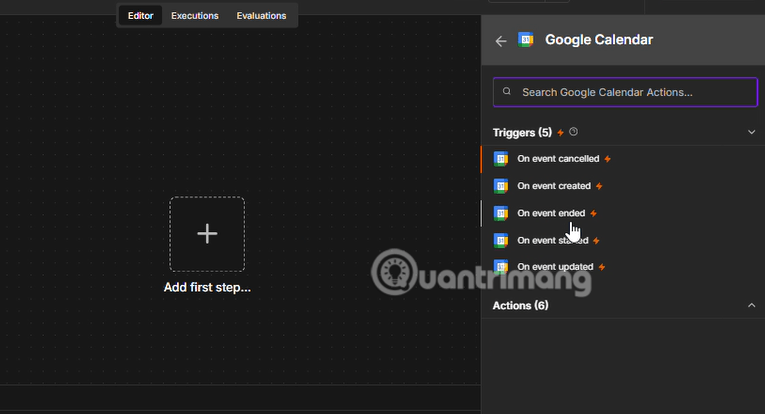Screen dimensions: 765x414
Task: Collapse the Triggers section chevron
Action: [751, 132]
